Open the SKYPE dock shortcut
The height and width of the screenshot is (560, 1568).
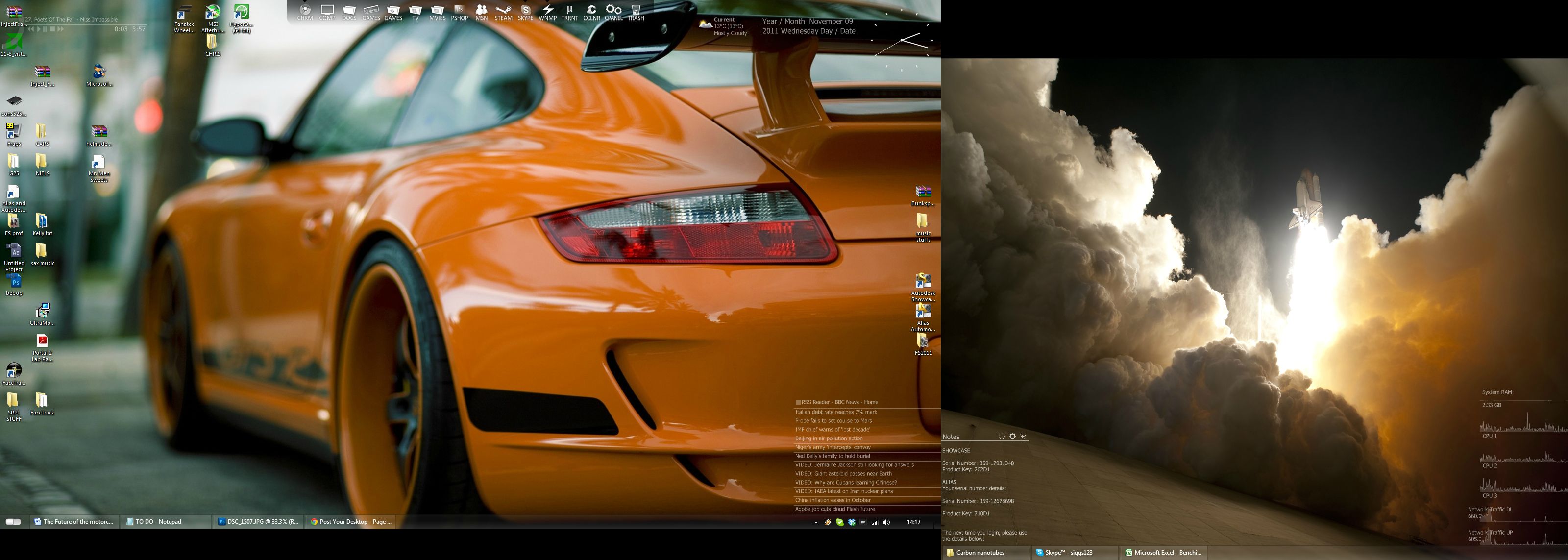click(525, 11)
